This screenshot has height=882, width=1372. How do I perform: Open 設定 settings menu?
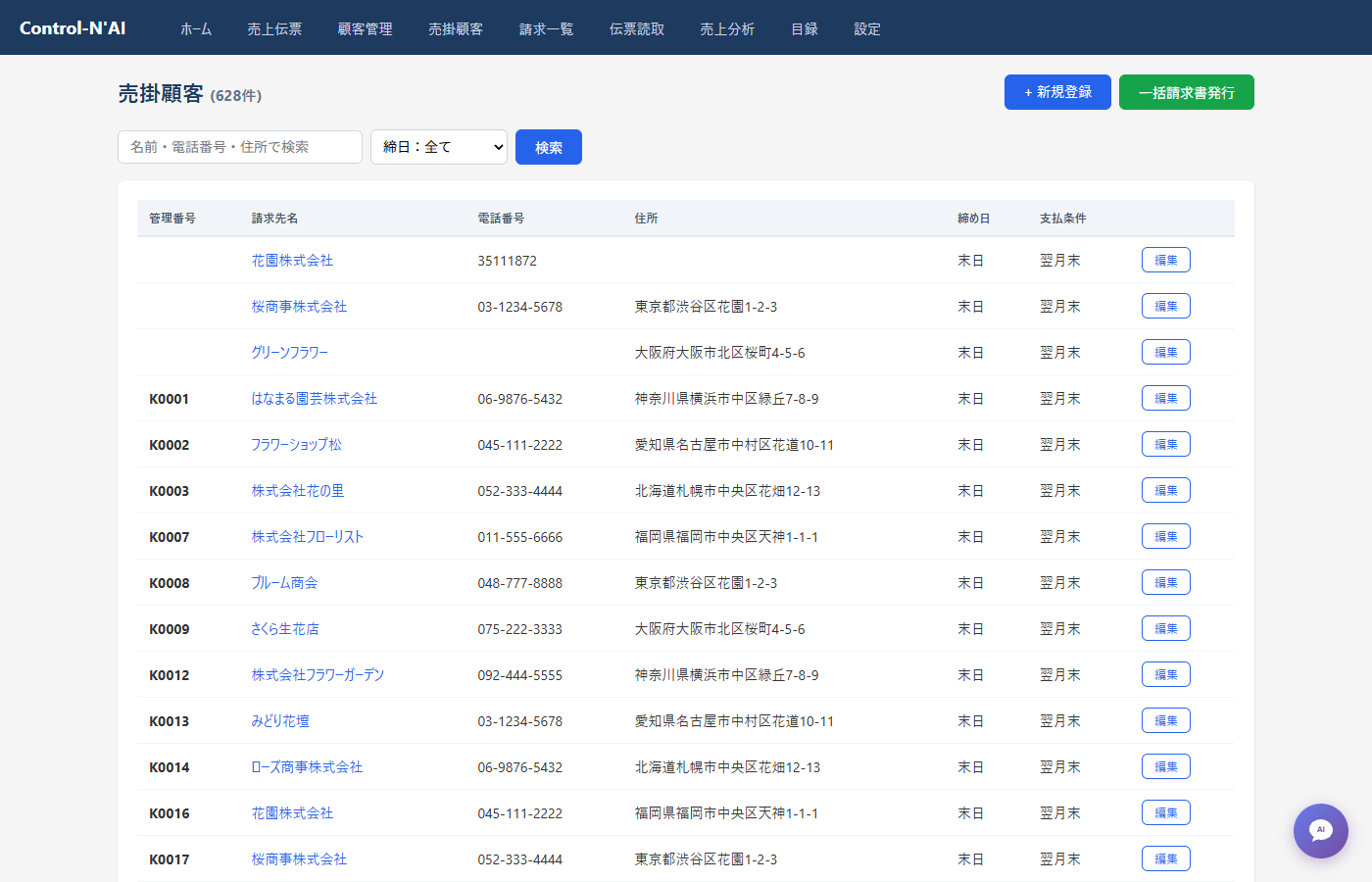[x=867, y=29]
